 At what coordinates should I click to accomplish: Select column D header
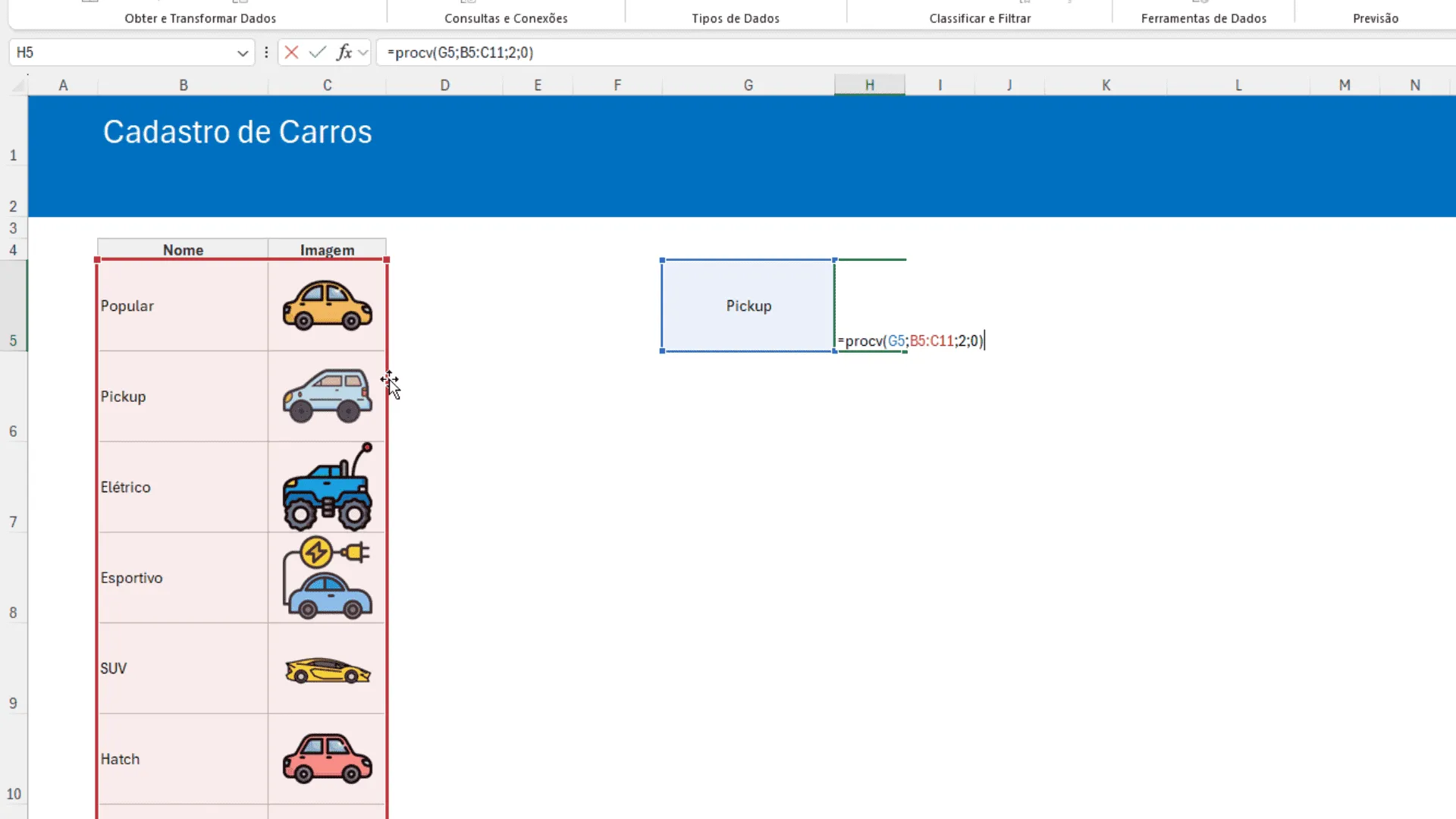tap(445, 86)
